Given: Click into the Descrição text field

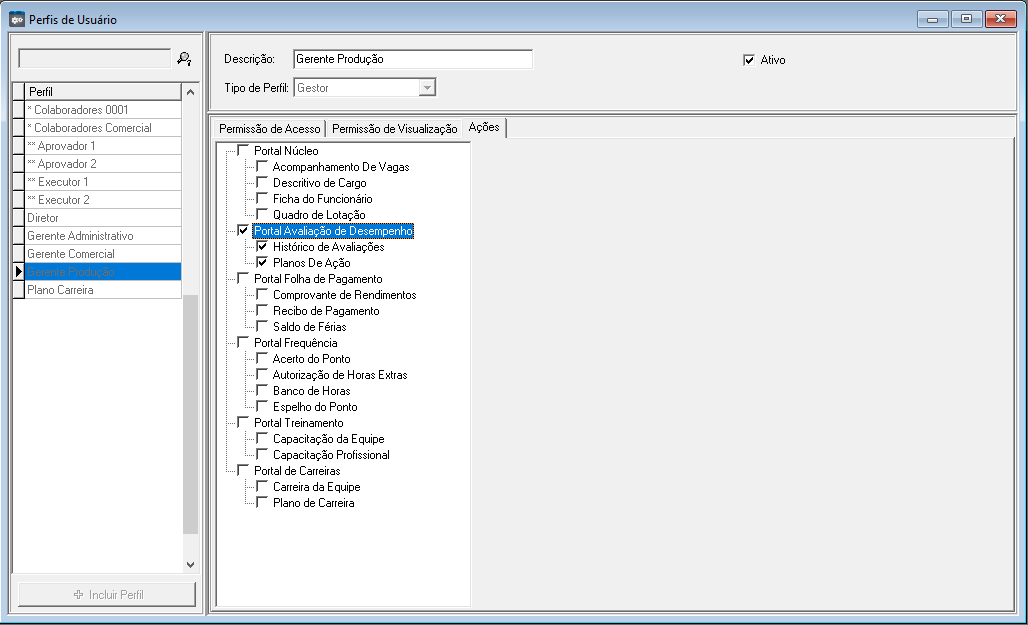Looking at the screenshot, I should (412, 59).
